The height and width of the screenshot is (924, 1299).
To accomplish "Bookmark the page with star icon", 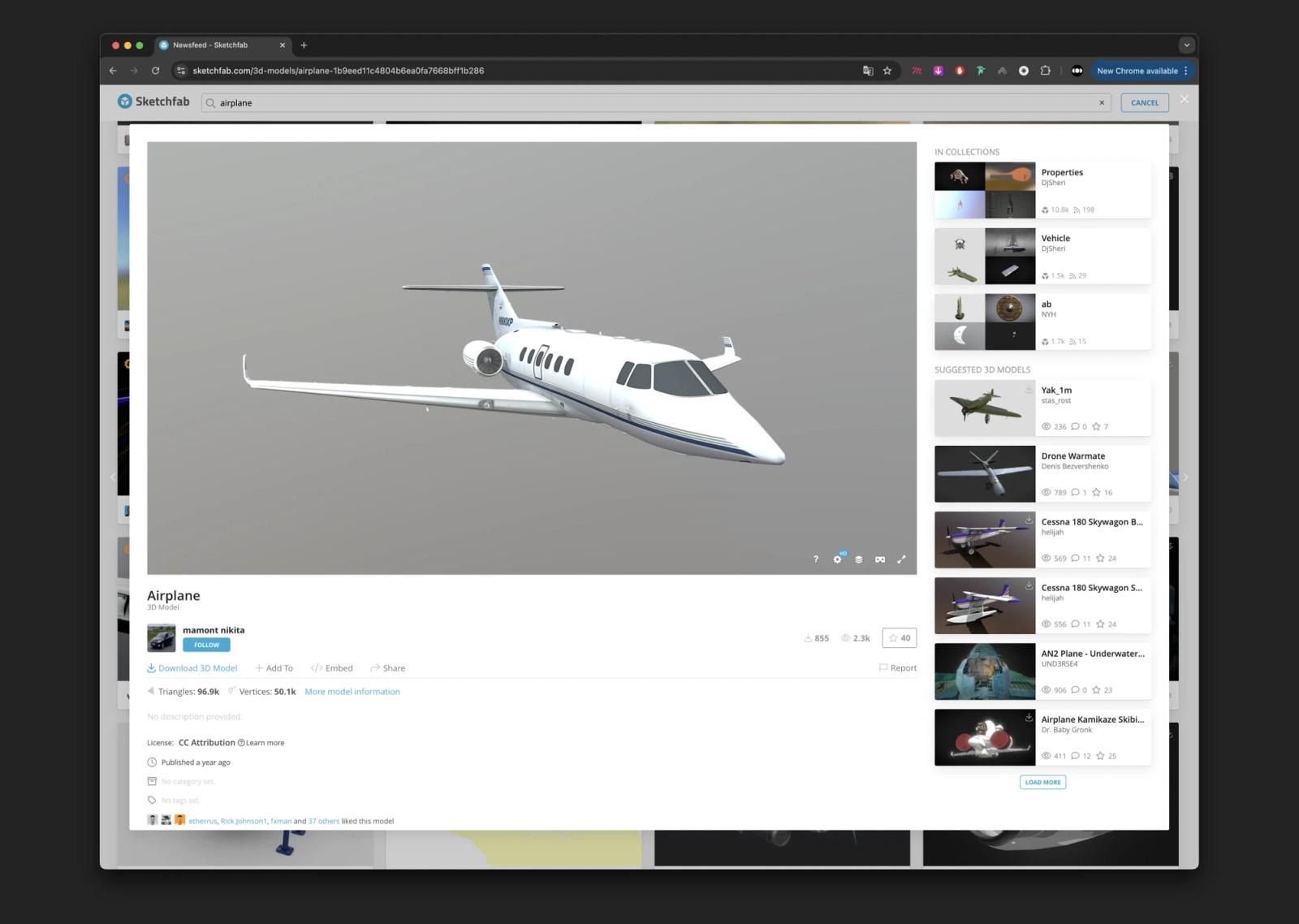I will (x=887, y=71).
